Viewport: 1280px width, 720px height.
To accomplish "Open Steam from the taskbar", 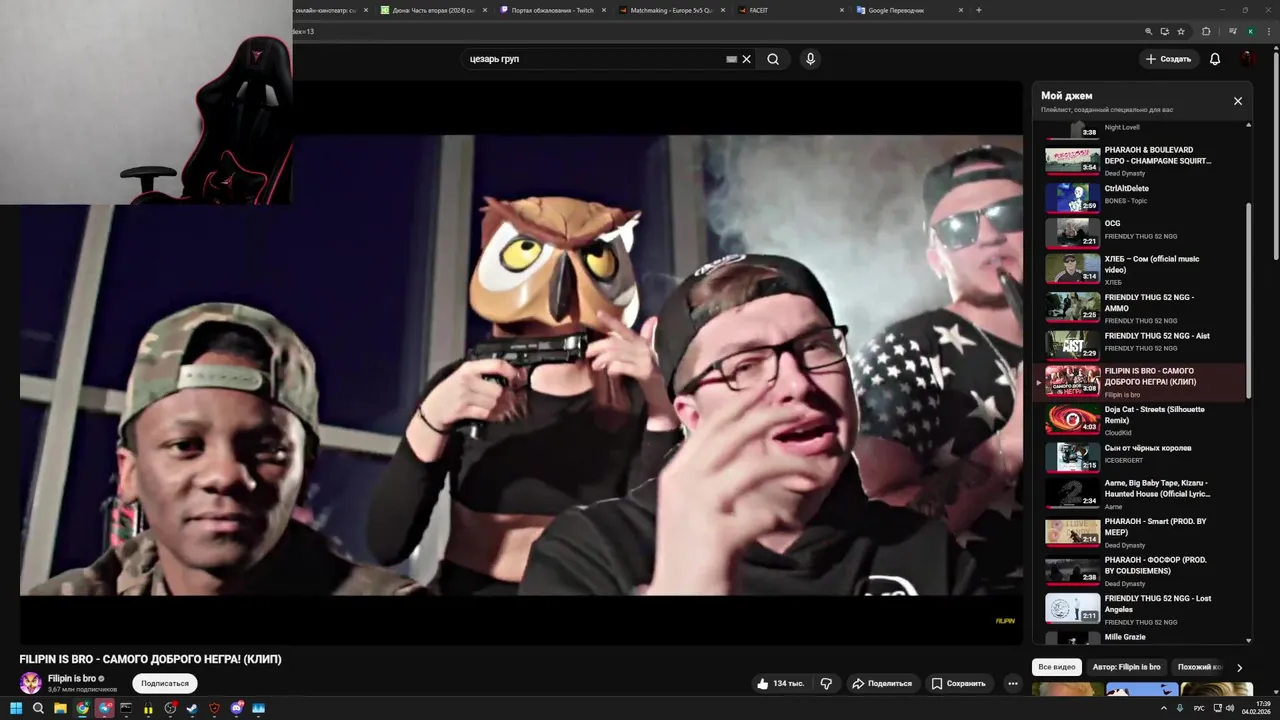I will tap(192, 709).
